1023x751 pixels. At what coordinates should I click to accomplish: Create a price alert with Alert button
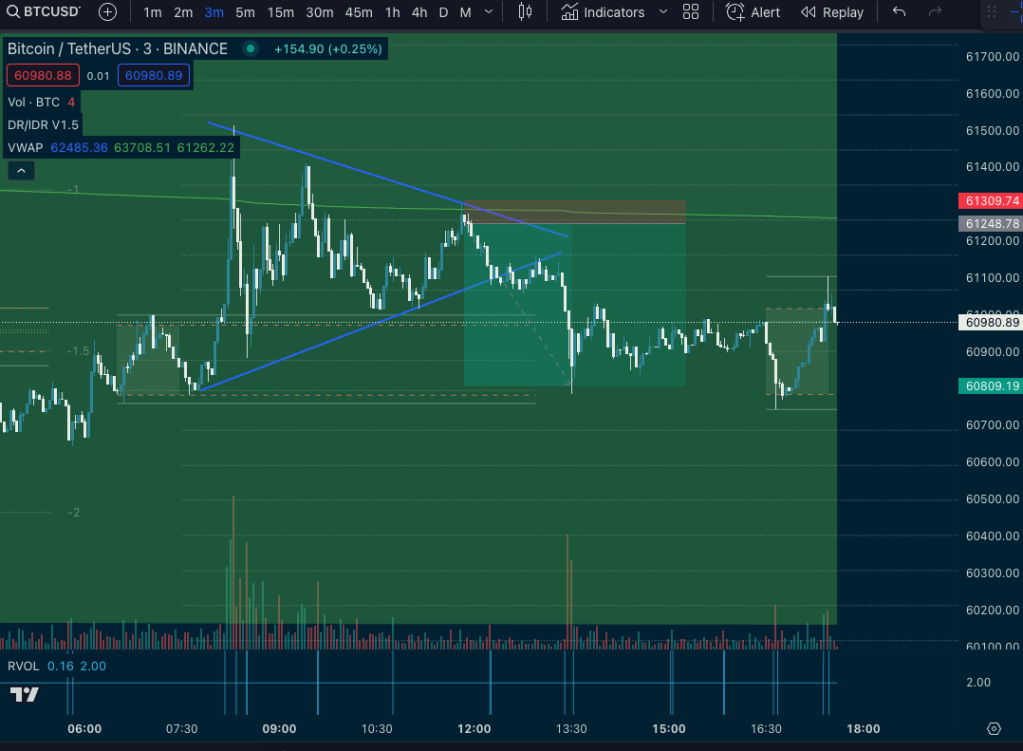tap(753, 12)
